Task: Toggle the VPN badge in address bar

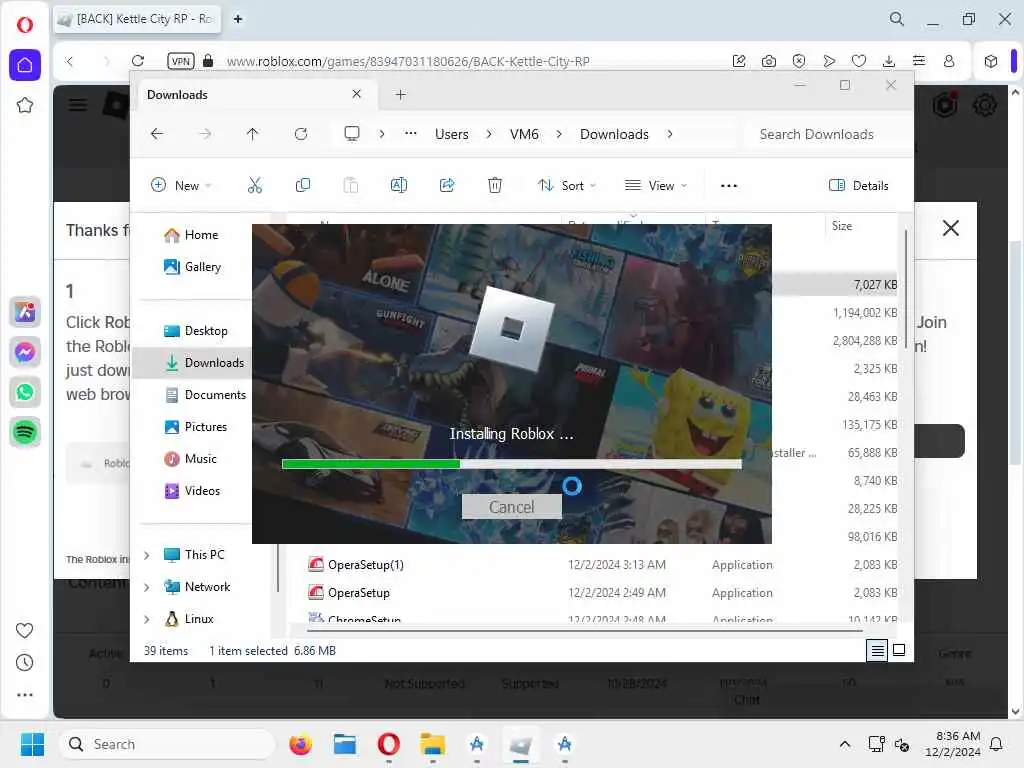Action: pyautogui.click(x=181, y=61)
